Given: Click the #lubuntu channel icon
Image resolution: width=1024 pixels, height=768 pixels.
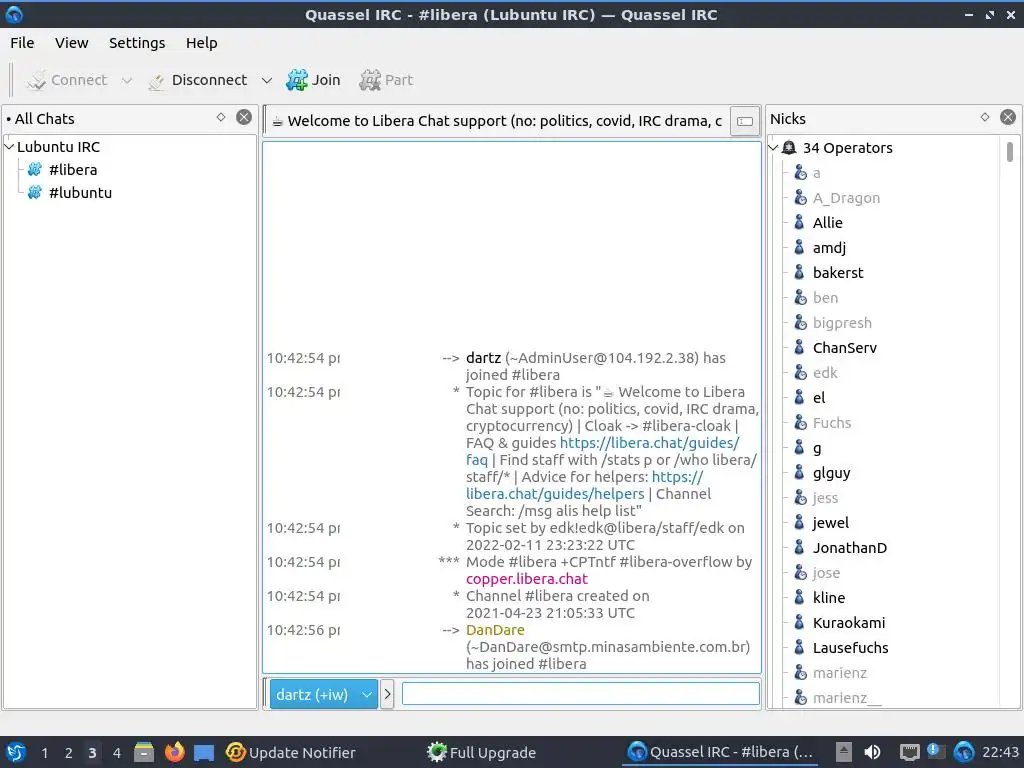Looking at the screenshot, I should click(x=35, y=193).
